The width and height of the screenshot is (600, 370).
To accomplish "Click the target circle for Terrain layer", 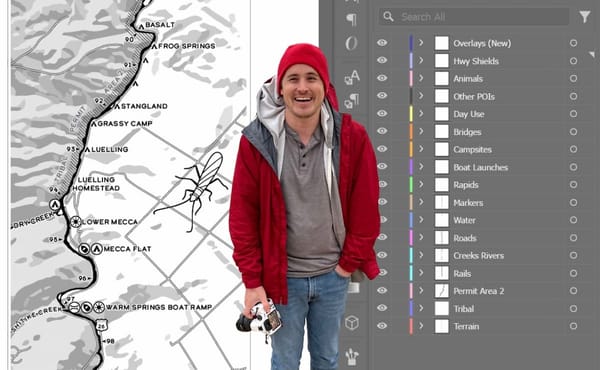I will coord(573,326).
